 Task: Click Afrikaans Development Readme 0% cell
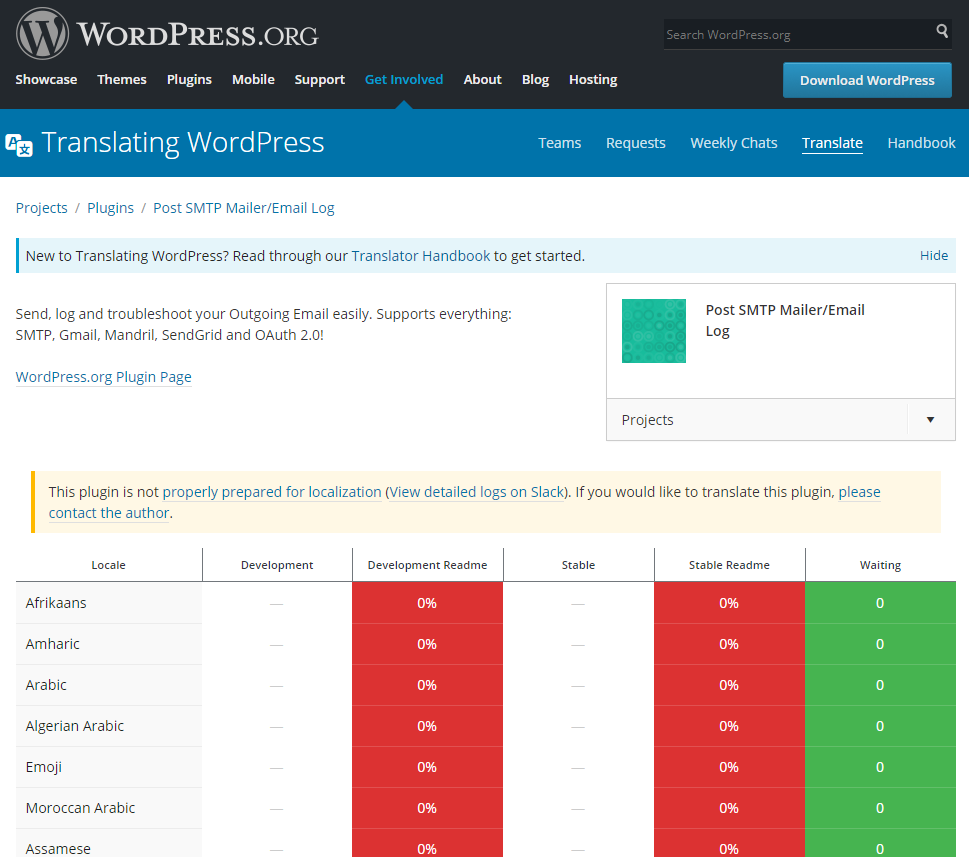427,603
